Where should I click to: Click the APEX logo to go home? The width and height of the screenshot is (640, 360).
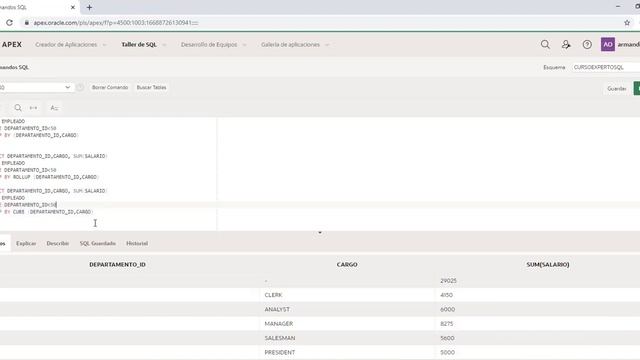11,44
